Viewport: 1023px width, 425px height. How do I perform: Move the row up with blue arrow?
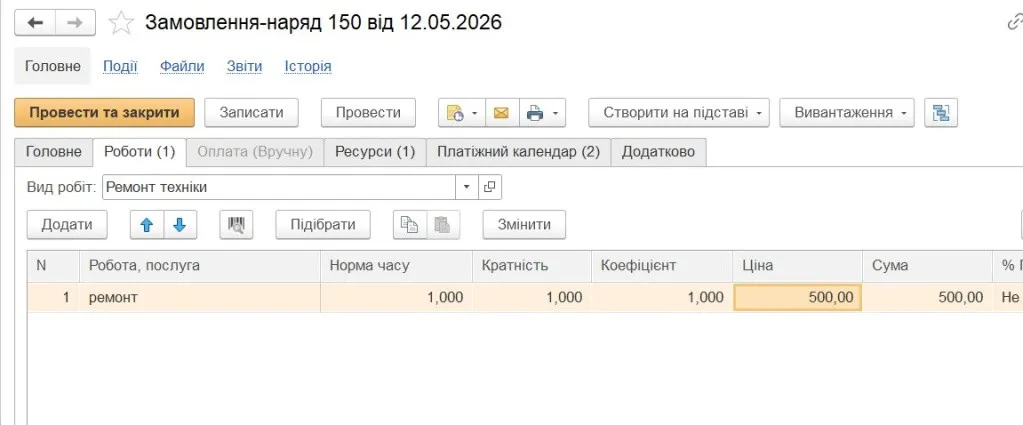pos(147,225)
